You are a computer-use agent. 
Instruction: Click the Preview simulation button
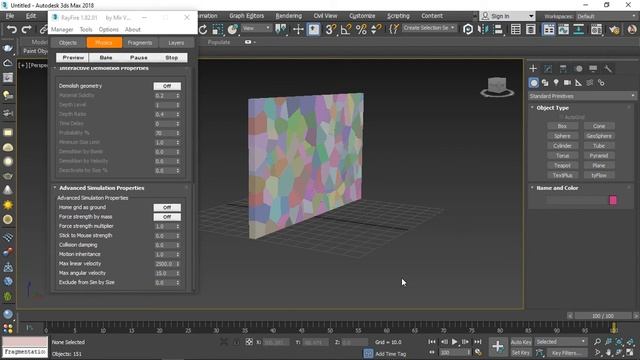pos(73,58)
